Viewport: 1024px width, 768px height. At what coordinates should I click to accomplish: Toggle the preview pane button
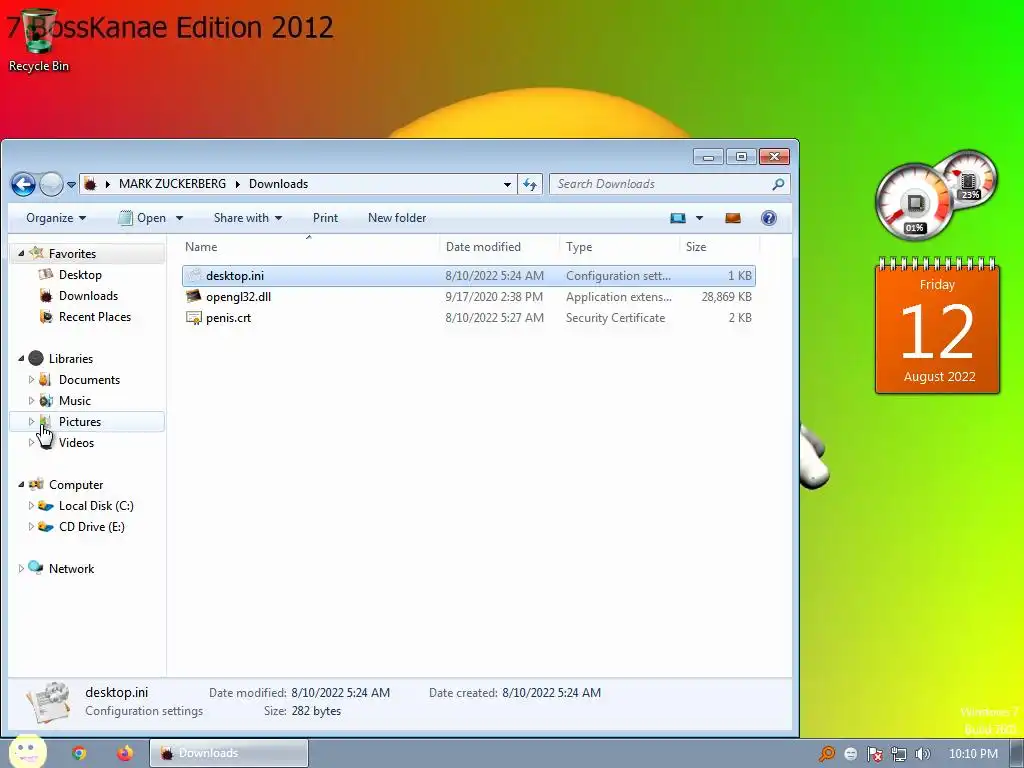pos(733,218)
